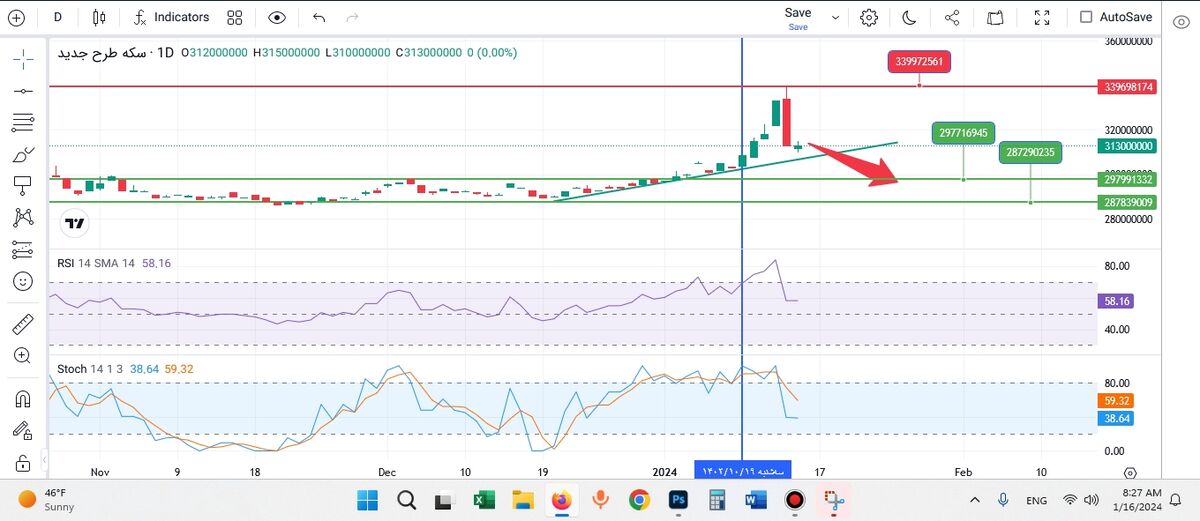Toggle lock all drawings
The height and width of the screenshot is (521, 1200).
22,463
